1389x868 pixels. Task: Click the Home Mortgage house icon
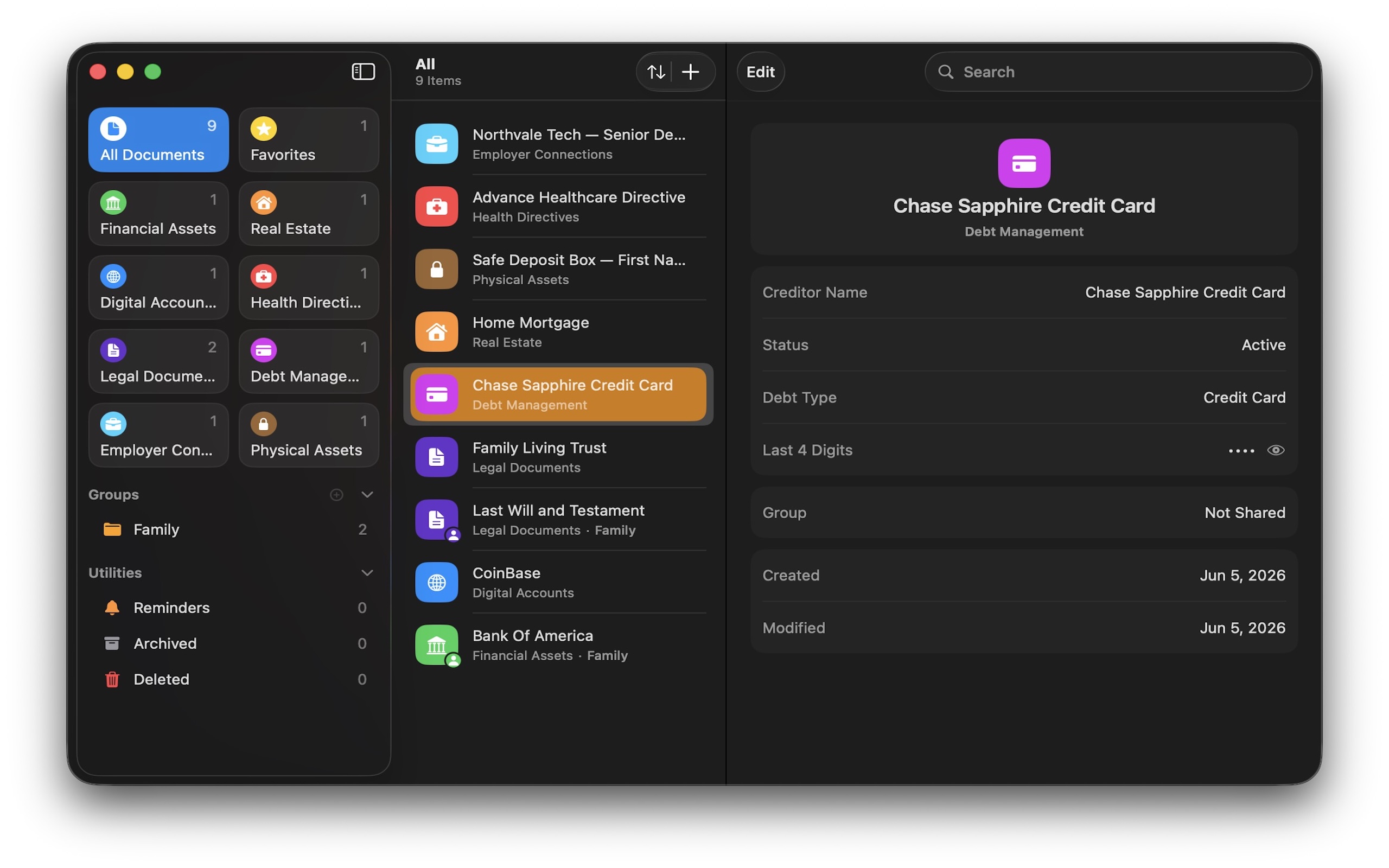tap(436, 331)
